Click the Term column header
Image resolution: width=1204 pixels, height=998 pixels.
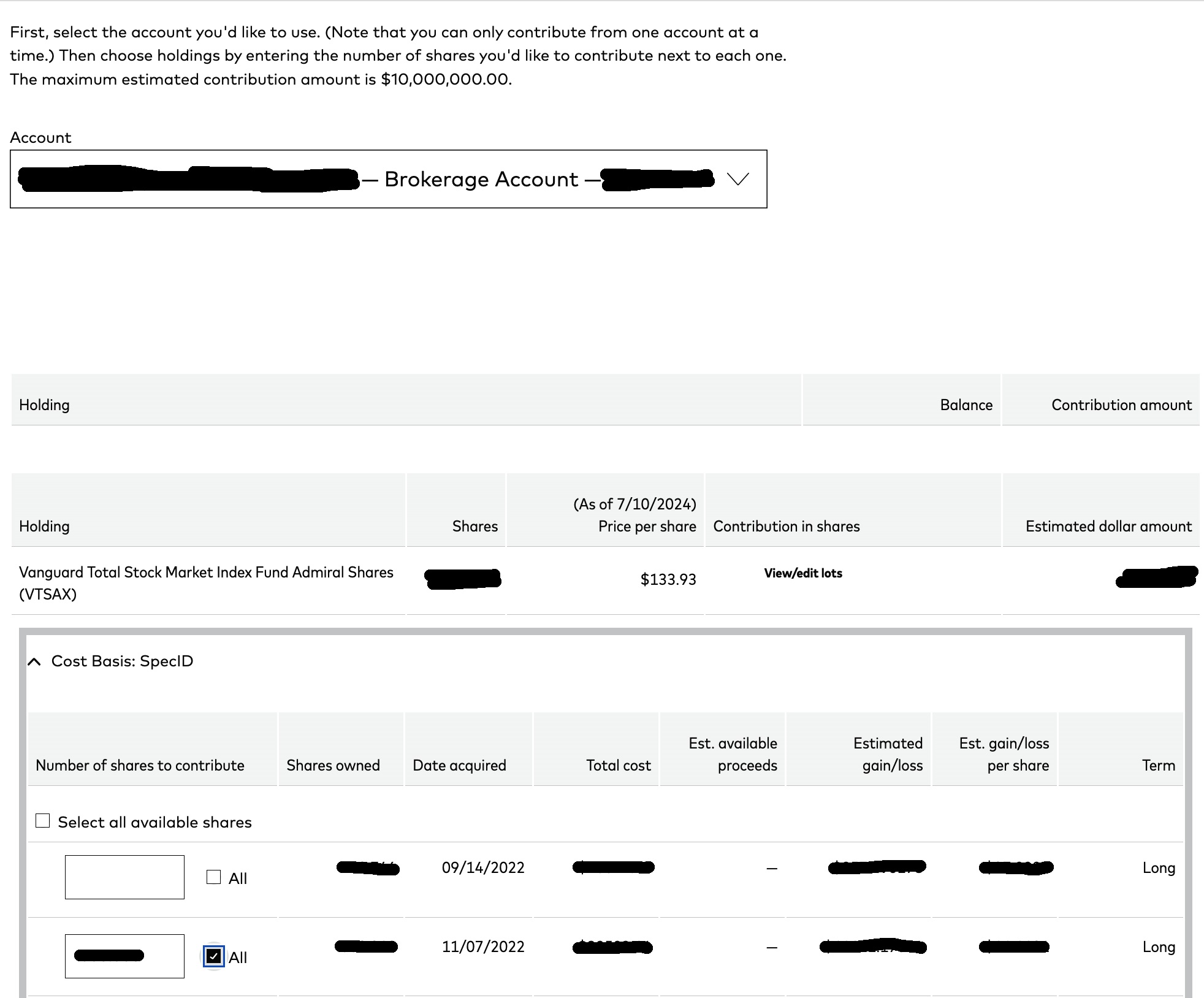(1158, 765)
